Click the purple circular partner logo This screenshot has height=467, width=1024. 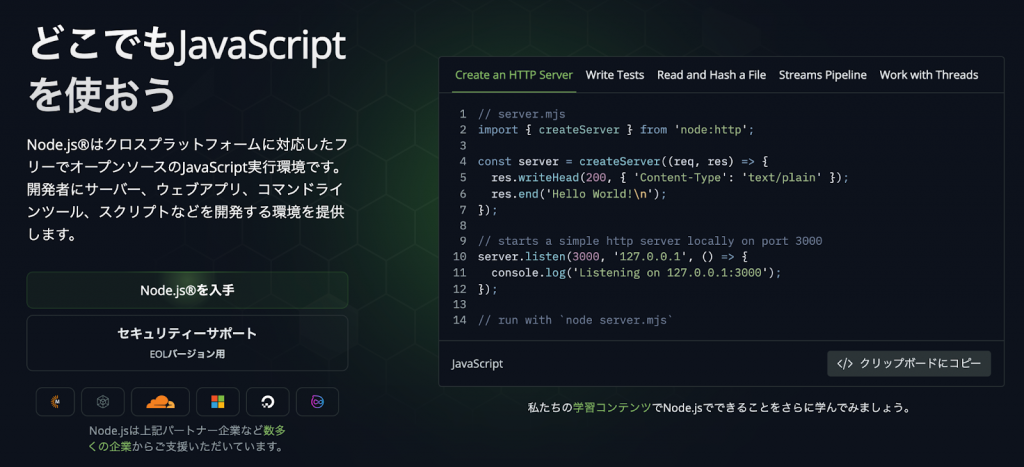pyautogui.click(x=317, y=401)
